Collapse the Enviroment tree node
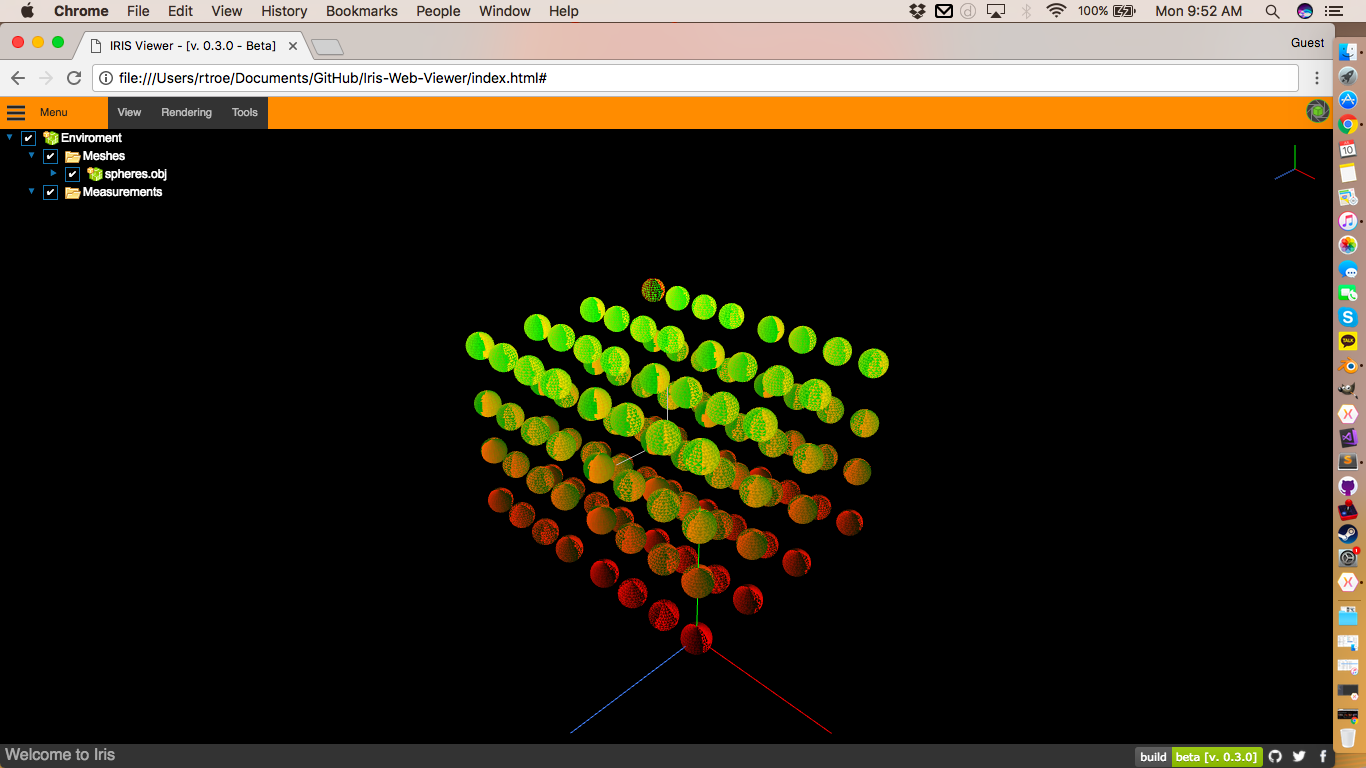The image size is (1366, 768). [x=10, y=138]
